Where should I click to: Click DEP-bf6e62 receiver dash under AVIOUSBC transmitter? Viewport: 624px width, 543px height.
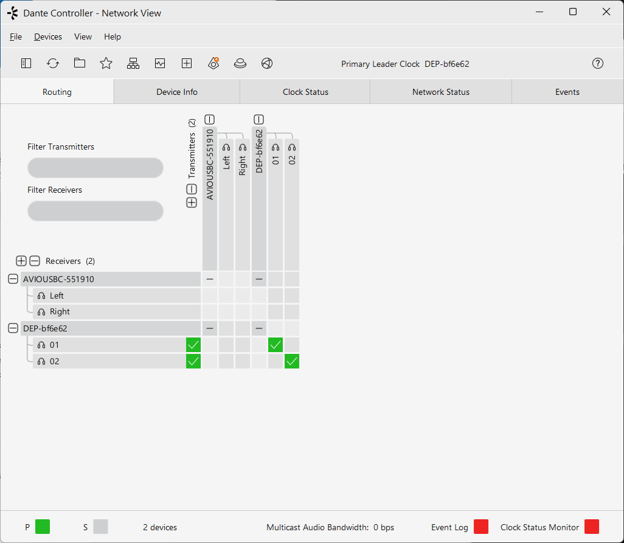210,328
